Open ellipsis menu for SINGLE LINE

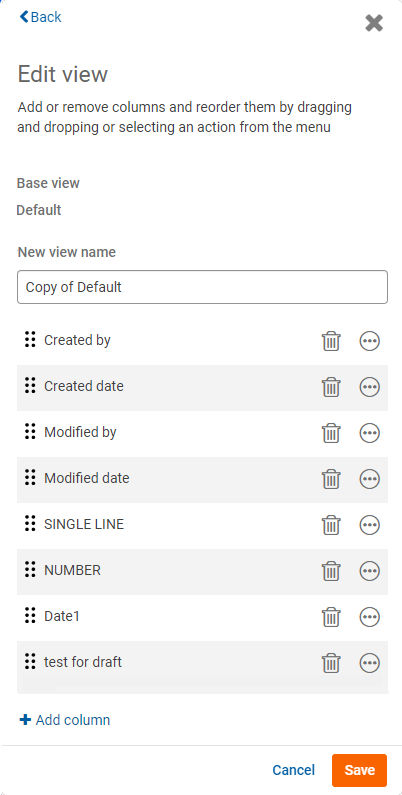pyautogui.click(x=370, y=525)
